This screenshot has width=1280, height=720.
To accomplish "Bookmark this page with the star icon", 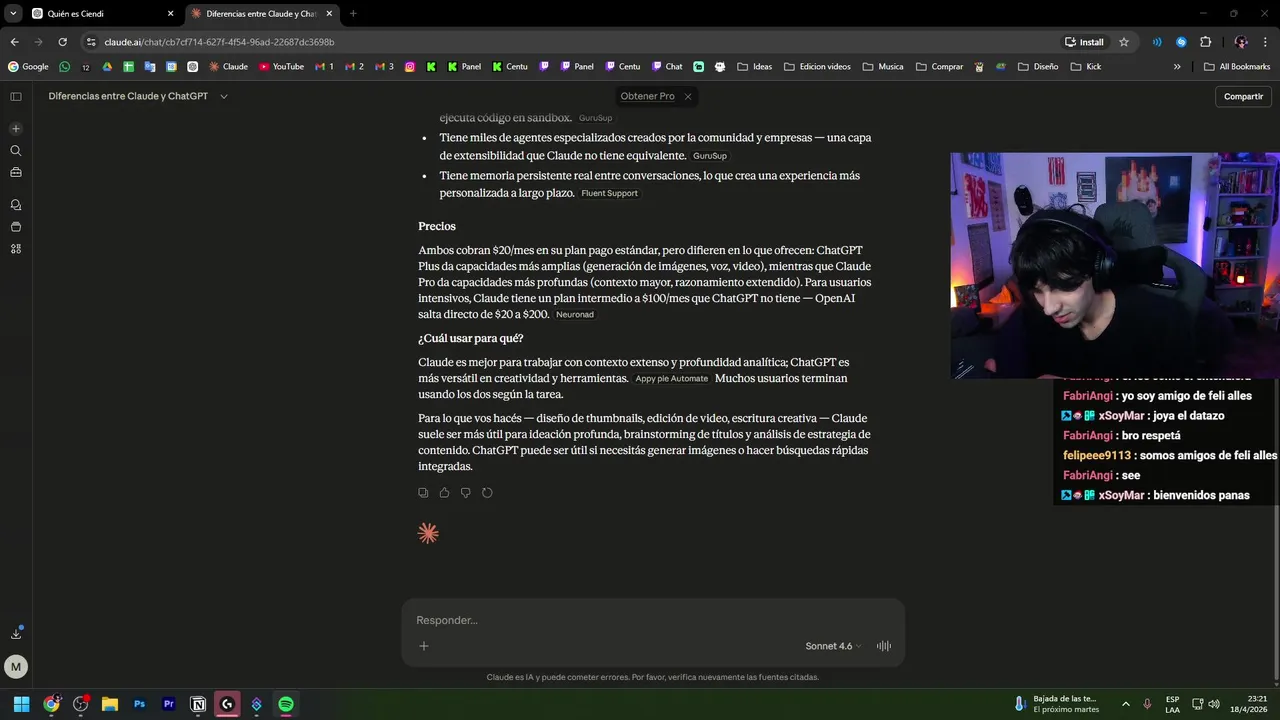I will point(1124,42).
